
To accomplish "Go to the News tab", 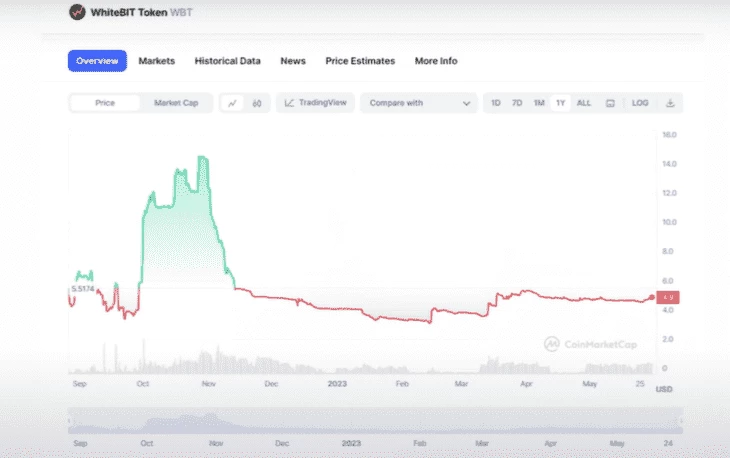I will [x=293, y=61].
